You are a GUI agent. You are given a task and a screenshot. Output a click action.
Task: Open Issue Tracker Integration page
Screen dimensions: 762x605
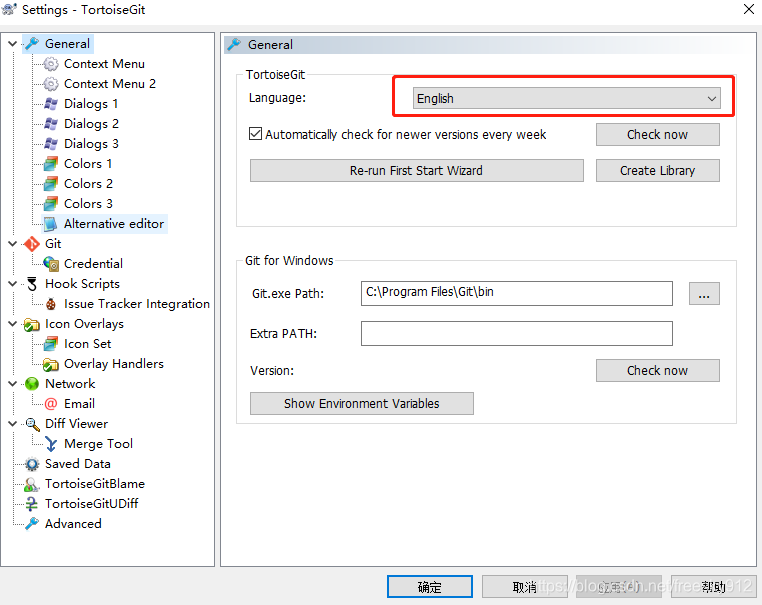point(137,304)
